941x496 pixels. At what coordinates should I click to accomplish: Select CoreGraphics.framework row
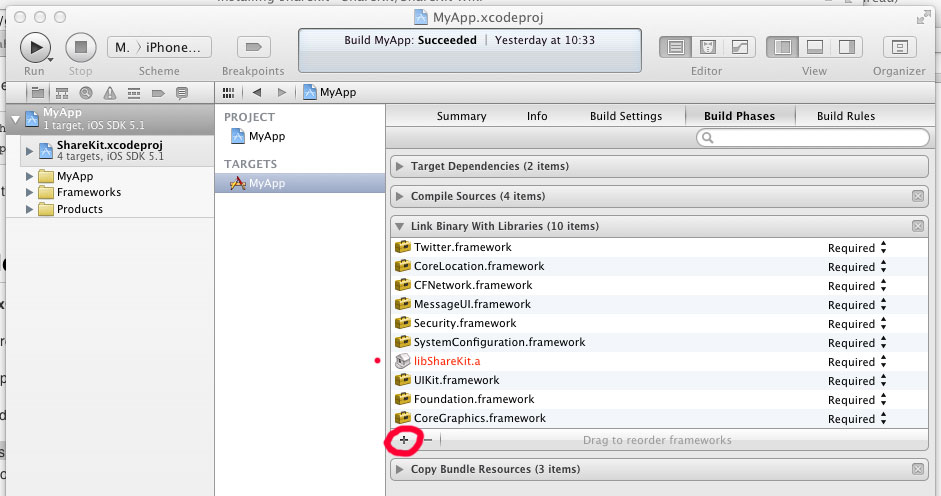click(659, 419)
